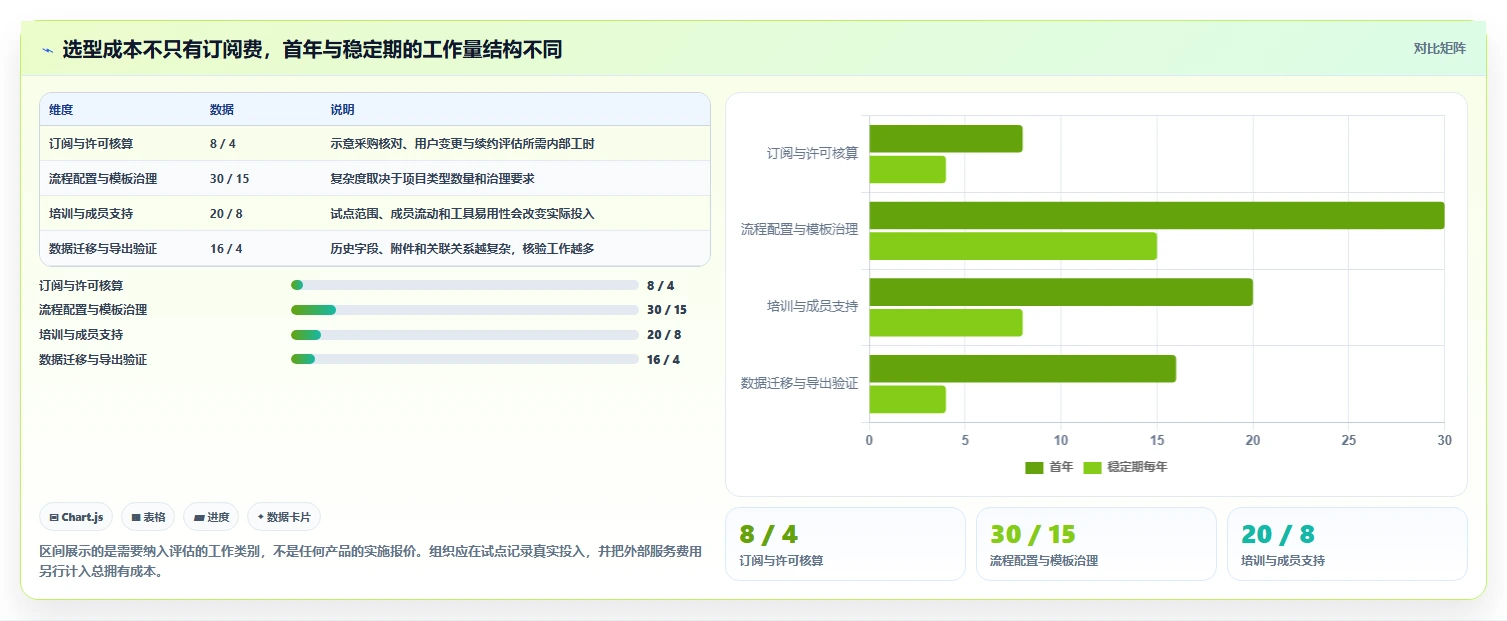Image resolution: width=1507 pixels, height=621 pixels.
Task: Select the 数据卡片 chip
Action: (284, 517)
